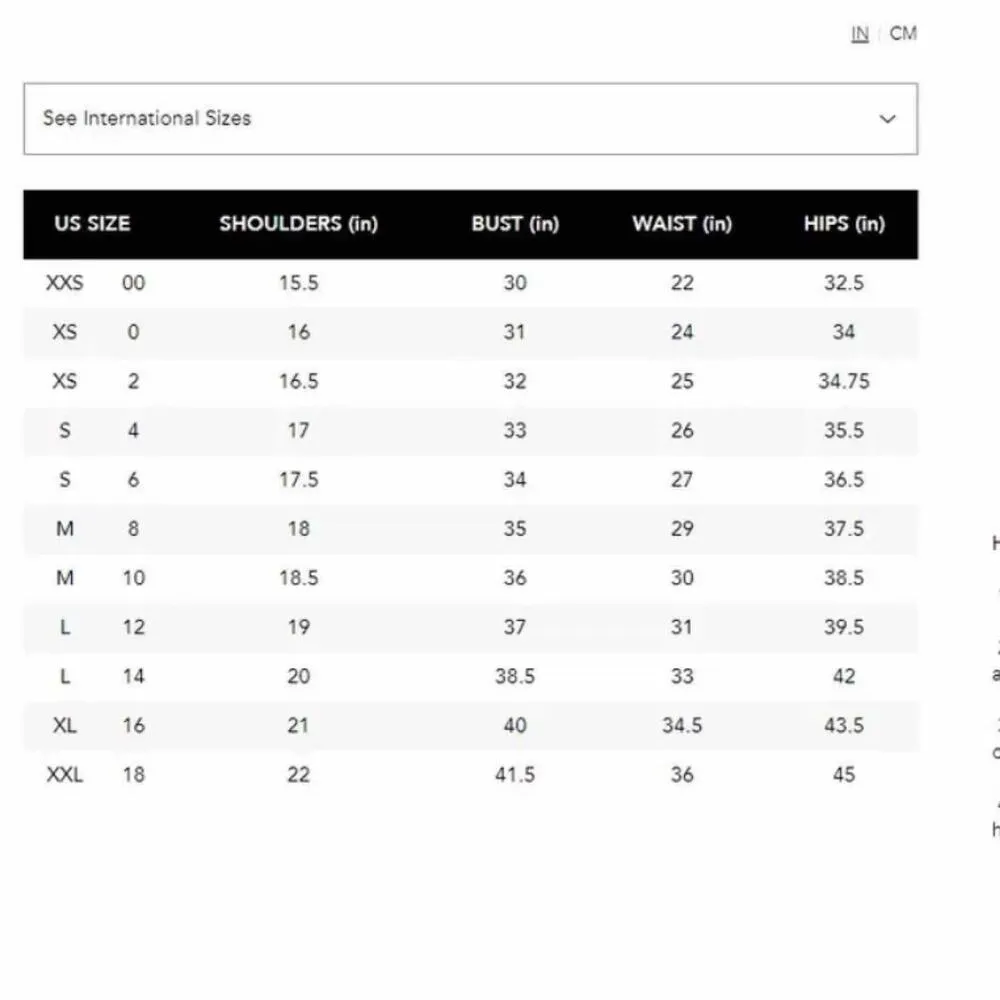Open the See International Sizes dropdown

point(470,119)
